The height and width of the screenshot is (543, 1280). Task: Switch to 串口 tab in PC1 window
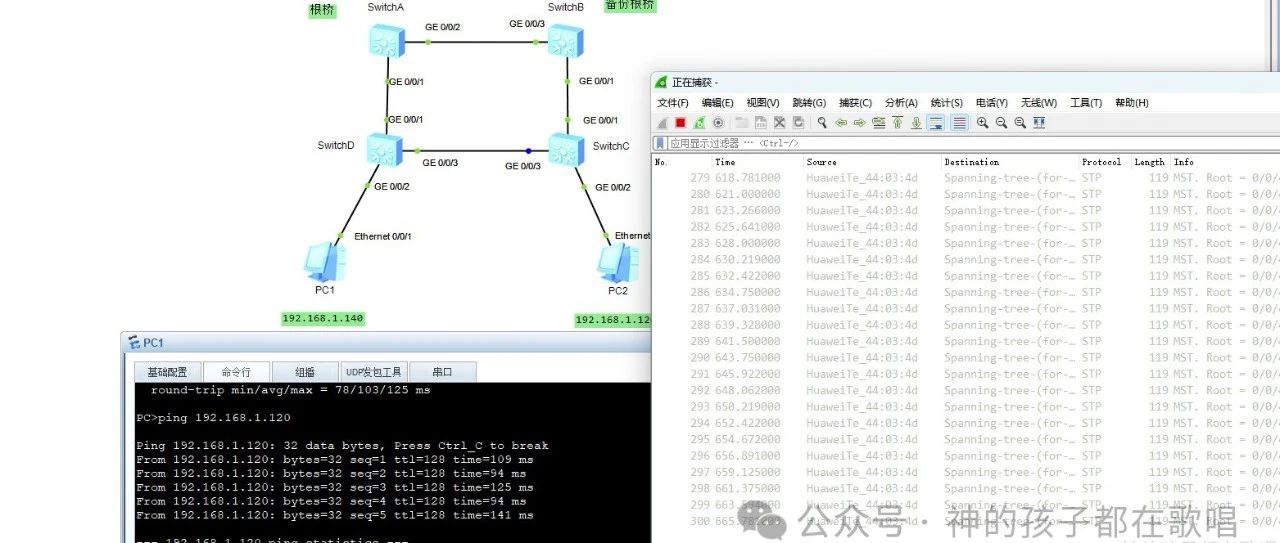point(442,372)
